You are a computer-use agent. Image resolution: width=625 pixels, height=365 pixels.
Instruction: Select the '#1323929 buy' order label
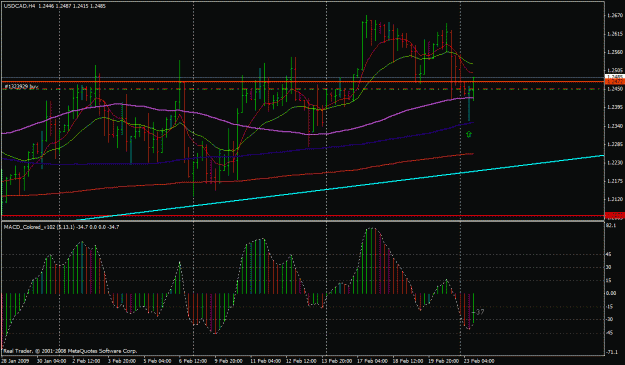coord(21,86)
